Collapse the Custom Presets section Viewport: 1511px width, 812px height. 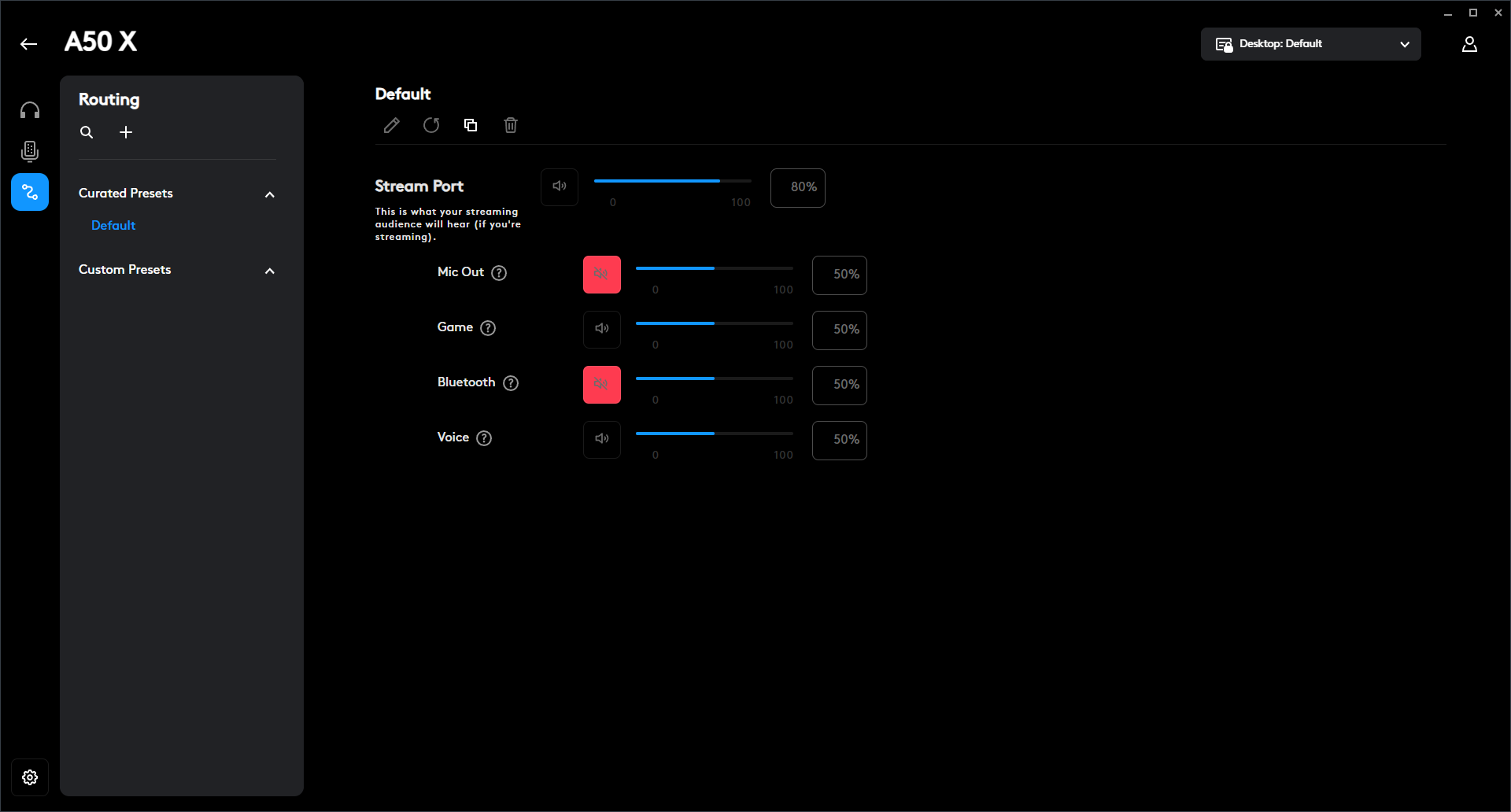(270, 271)
